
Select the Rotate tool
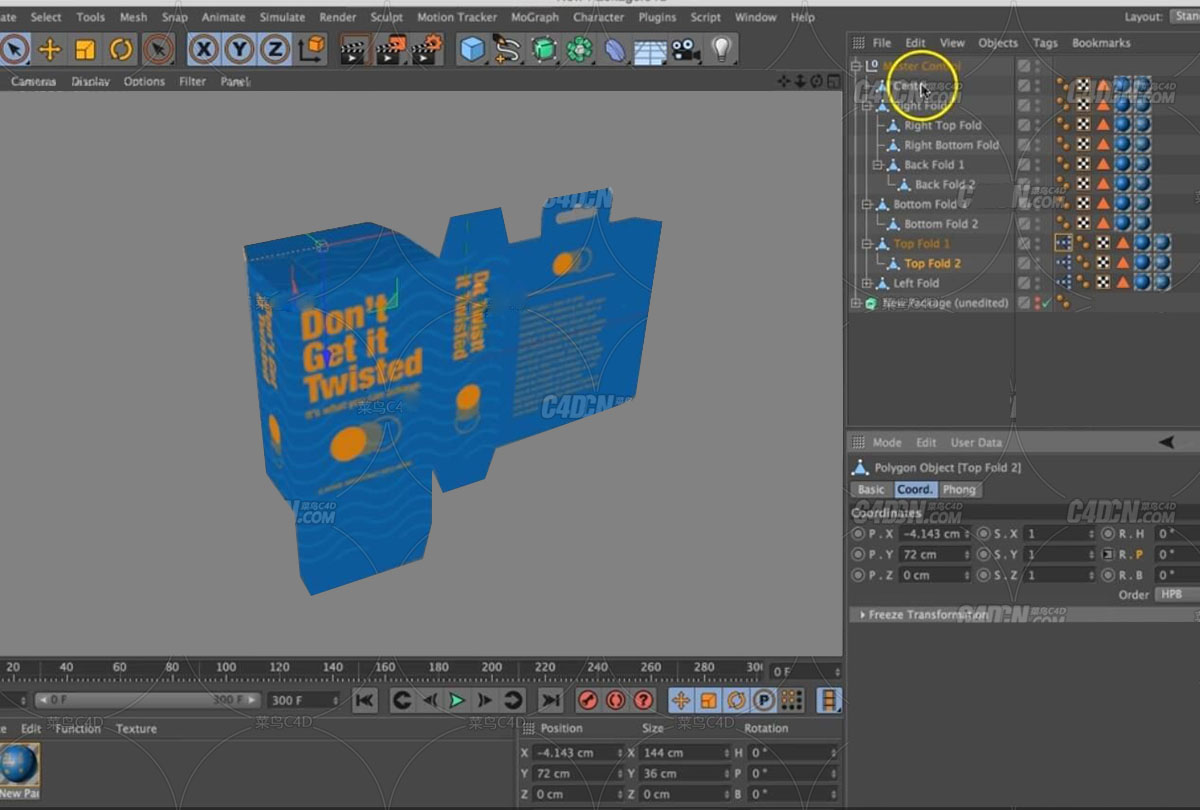121,49
